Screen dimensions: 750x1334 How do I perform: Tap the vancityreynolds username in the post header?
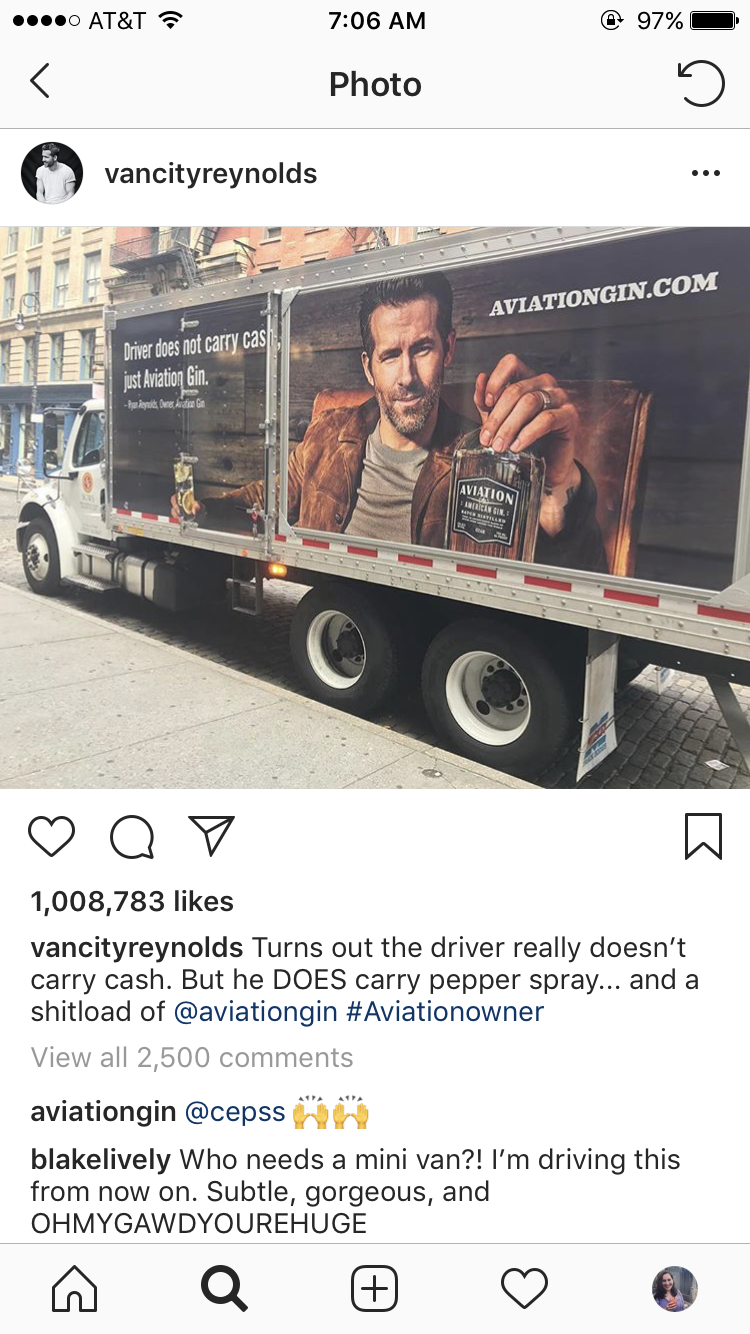click(x=211, y=173)
